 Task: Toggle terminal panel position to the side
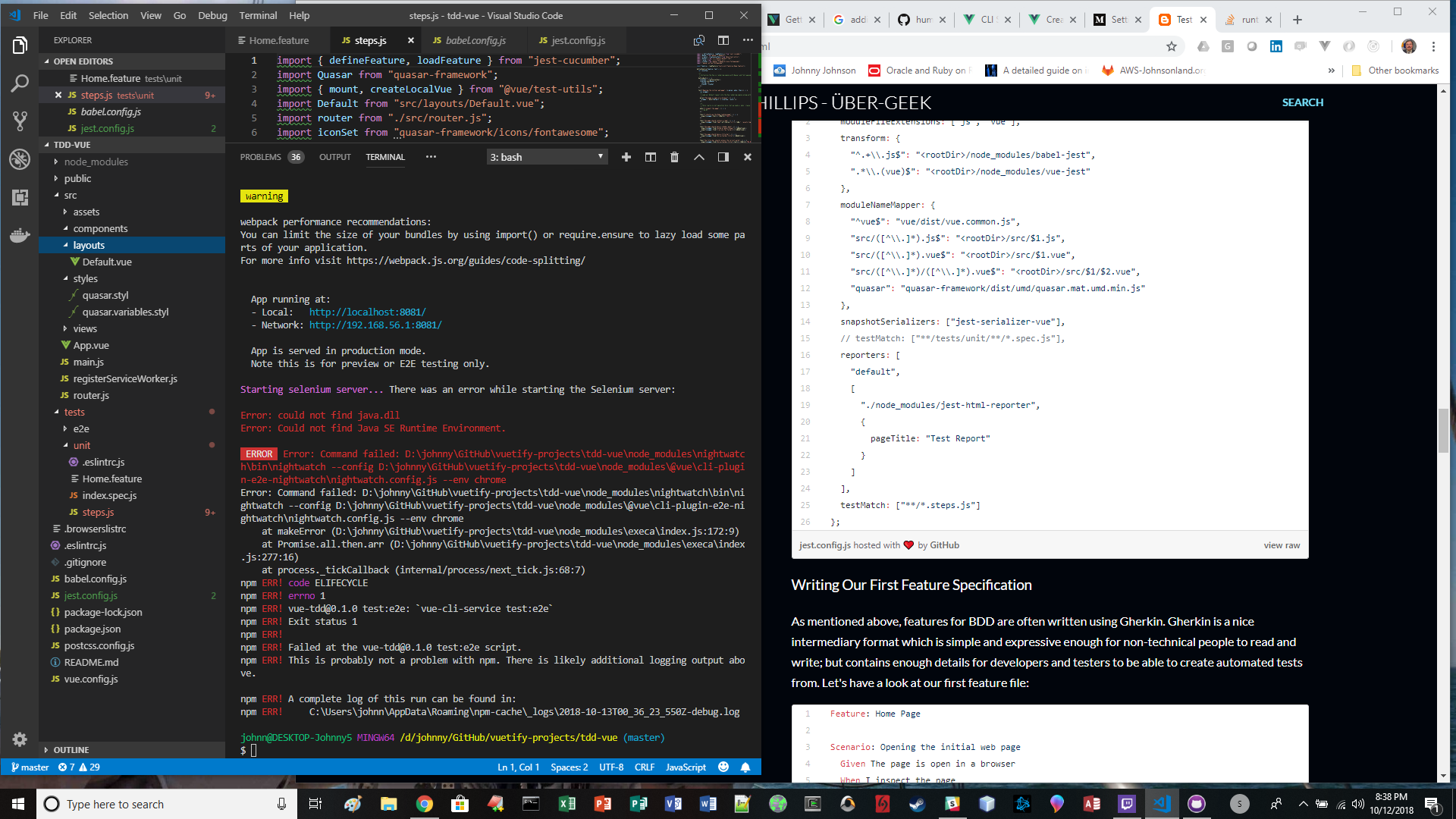[723, 157]
